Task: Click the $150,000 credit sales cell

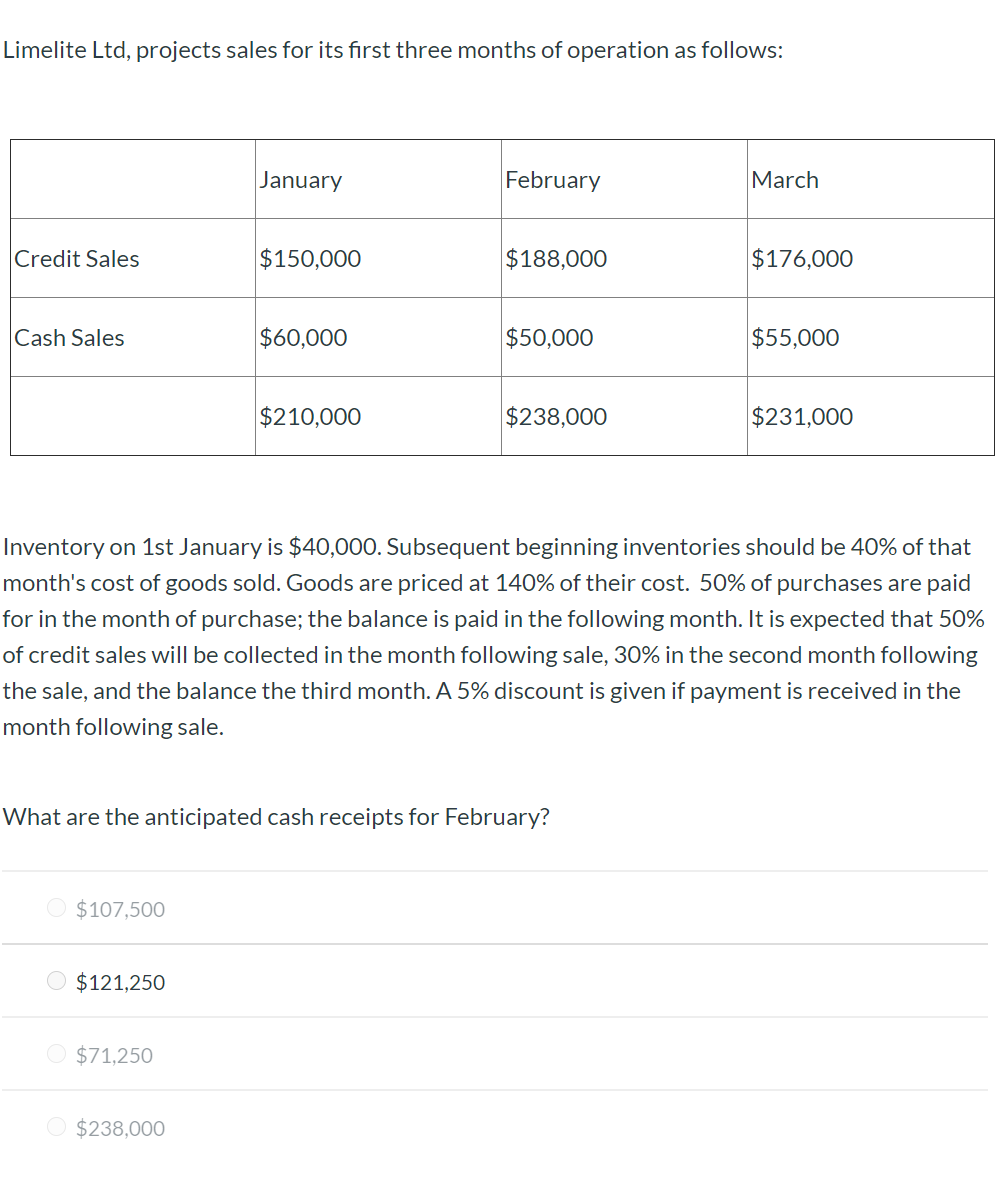Action: 310,258
